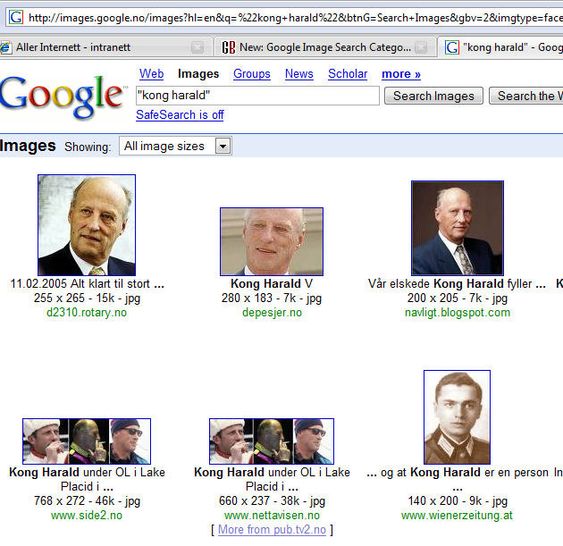The height and width of the screenshot is (546, 563).
Task: Open the wienerzeitung.at uniform portrait thumbnail
Action: click(x=457, y=417)
